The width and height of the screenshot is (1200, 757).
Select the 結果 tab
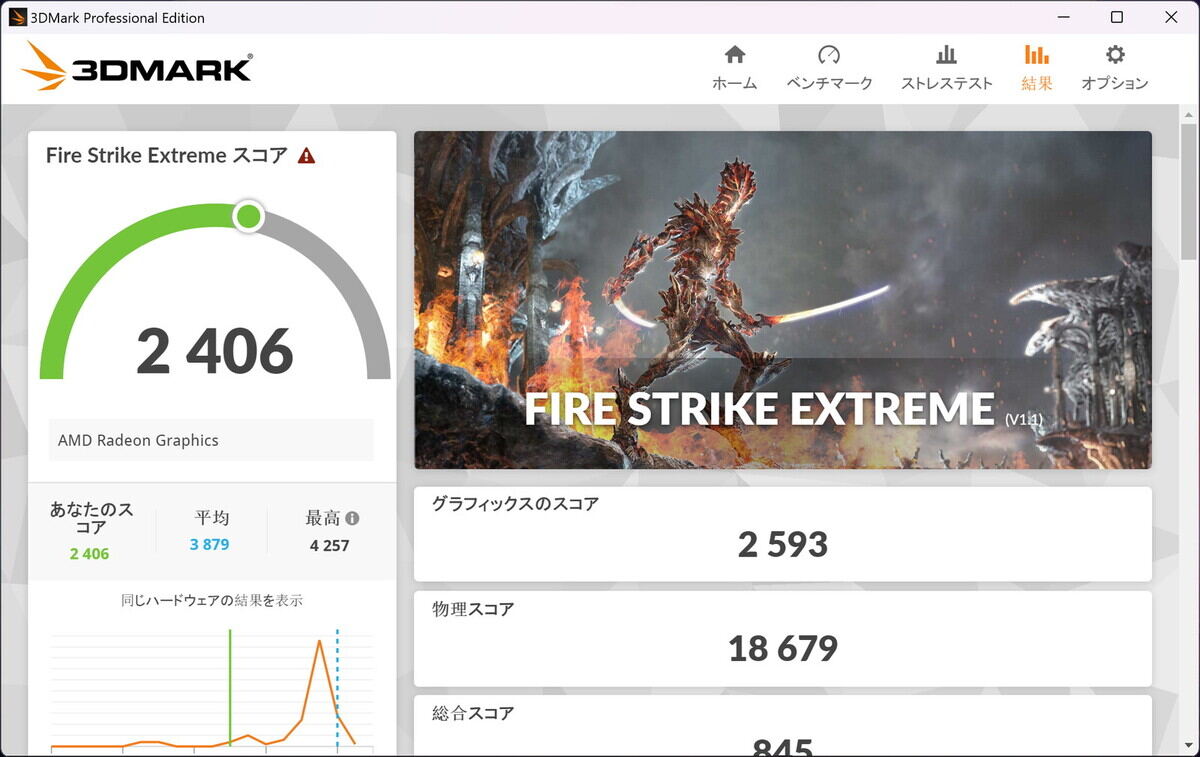pyautogui.click(x=1036, y=68)
